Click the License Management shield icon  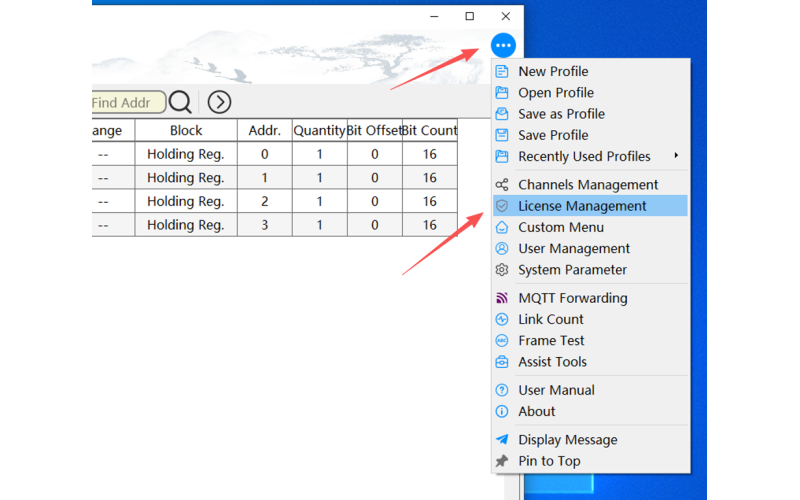coord(502,206)
